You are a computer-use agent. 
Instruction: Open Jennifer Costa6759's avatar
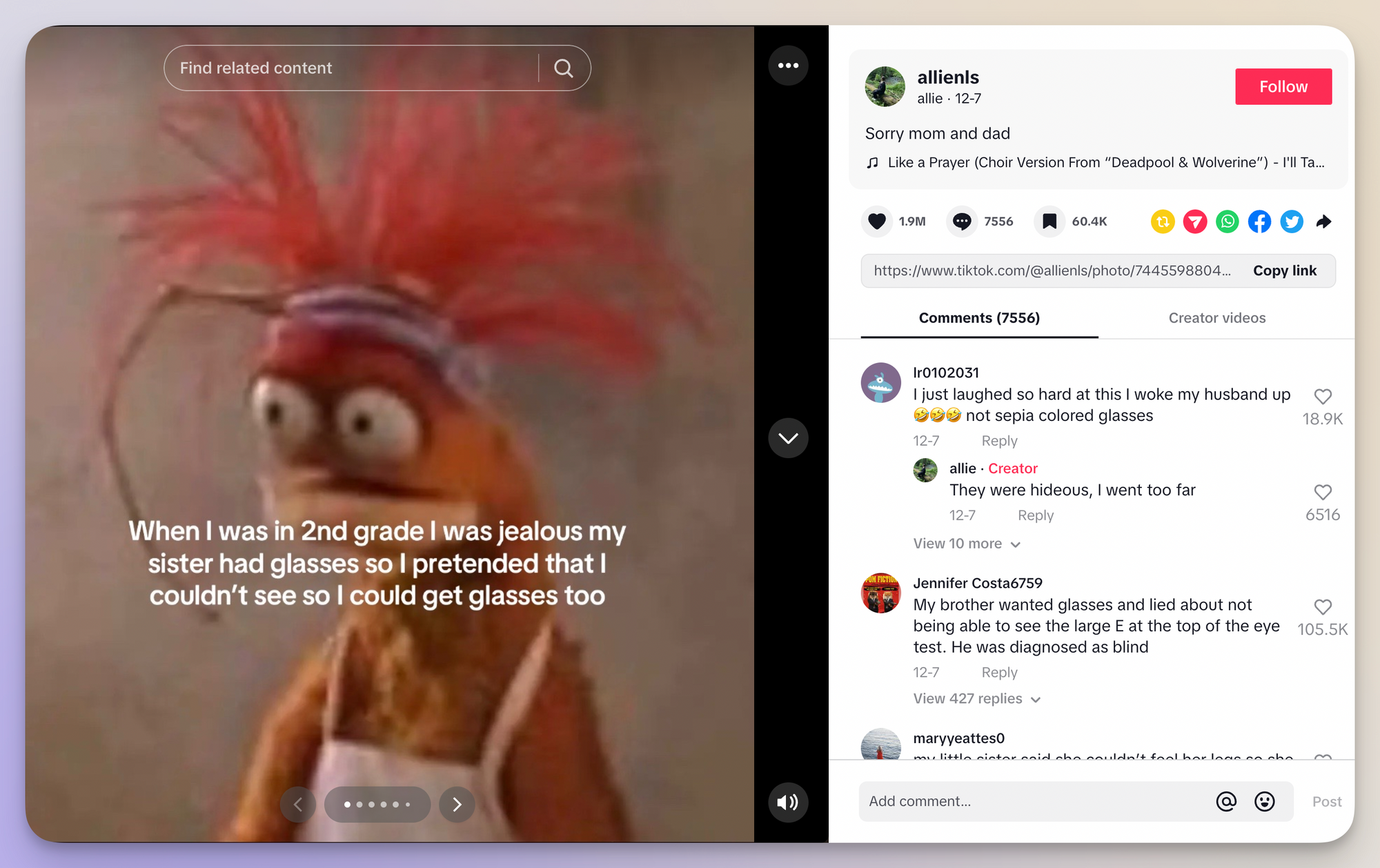click(881, 593)
